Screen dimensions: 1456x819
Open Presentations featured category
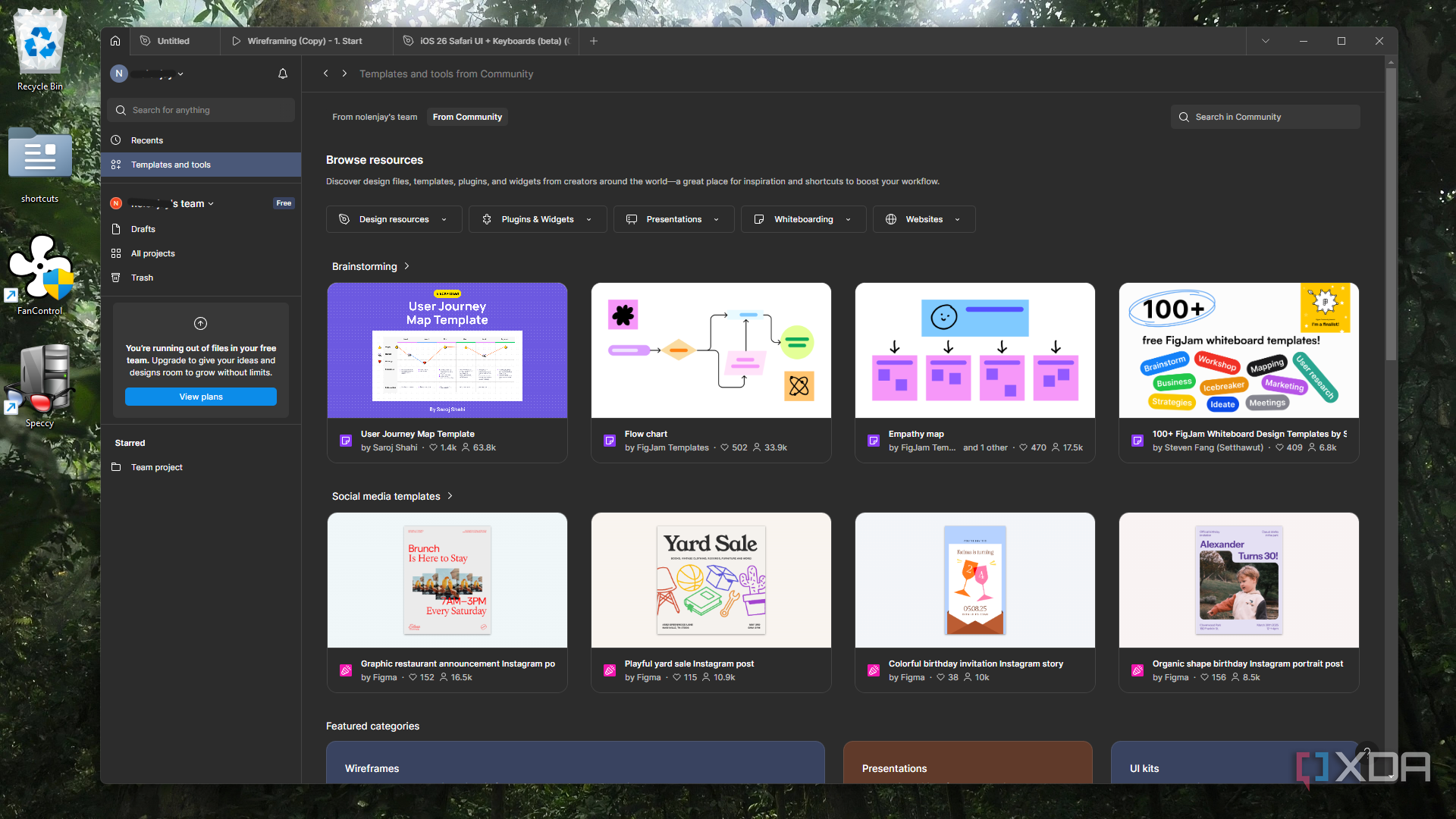(x=968, y=763)
